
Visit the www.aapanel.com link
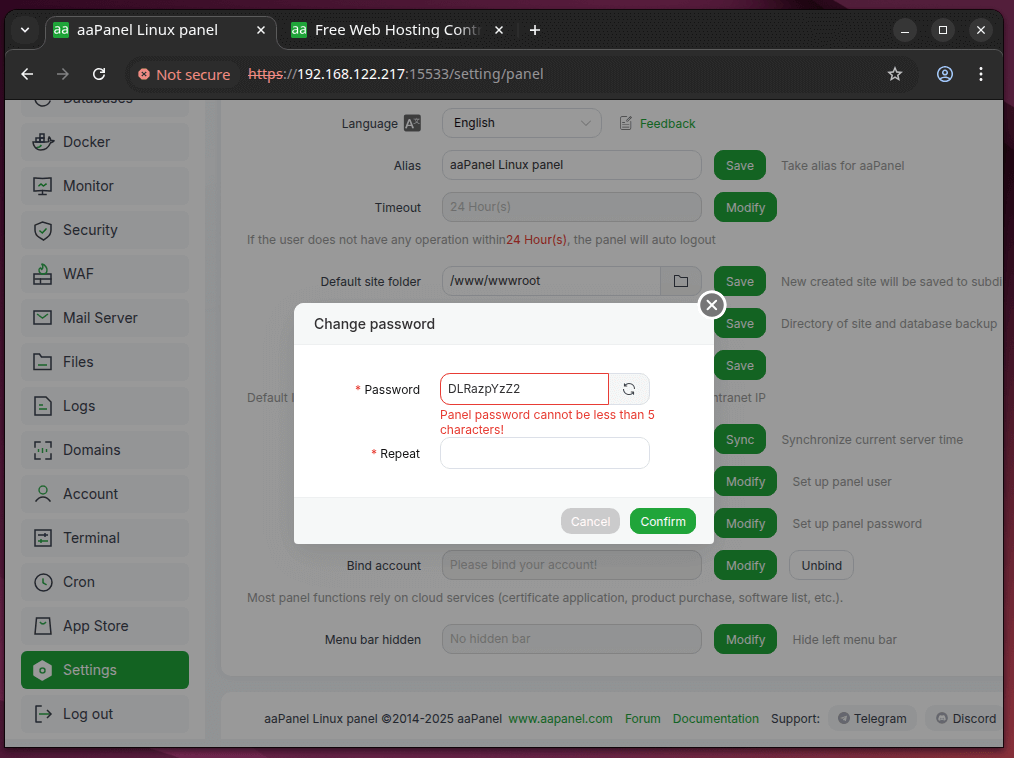point(560,718)
